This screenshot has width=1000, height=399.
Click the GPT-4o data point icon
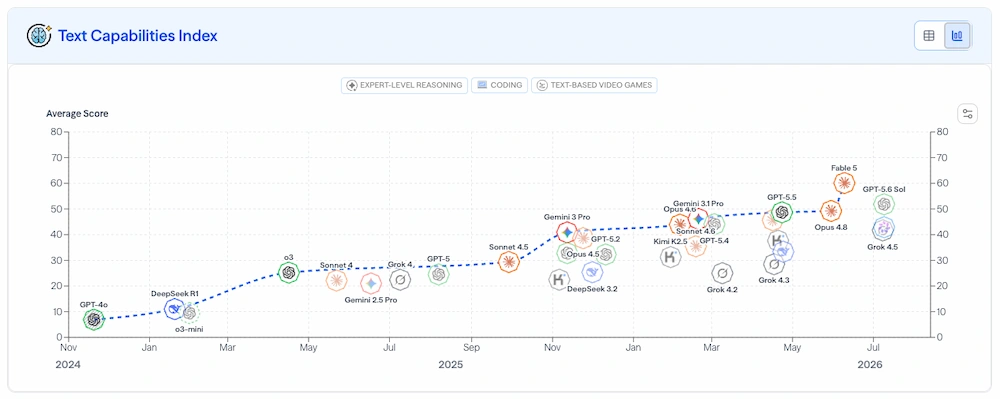coord(94,319)
